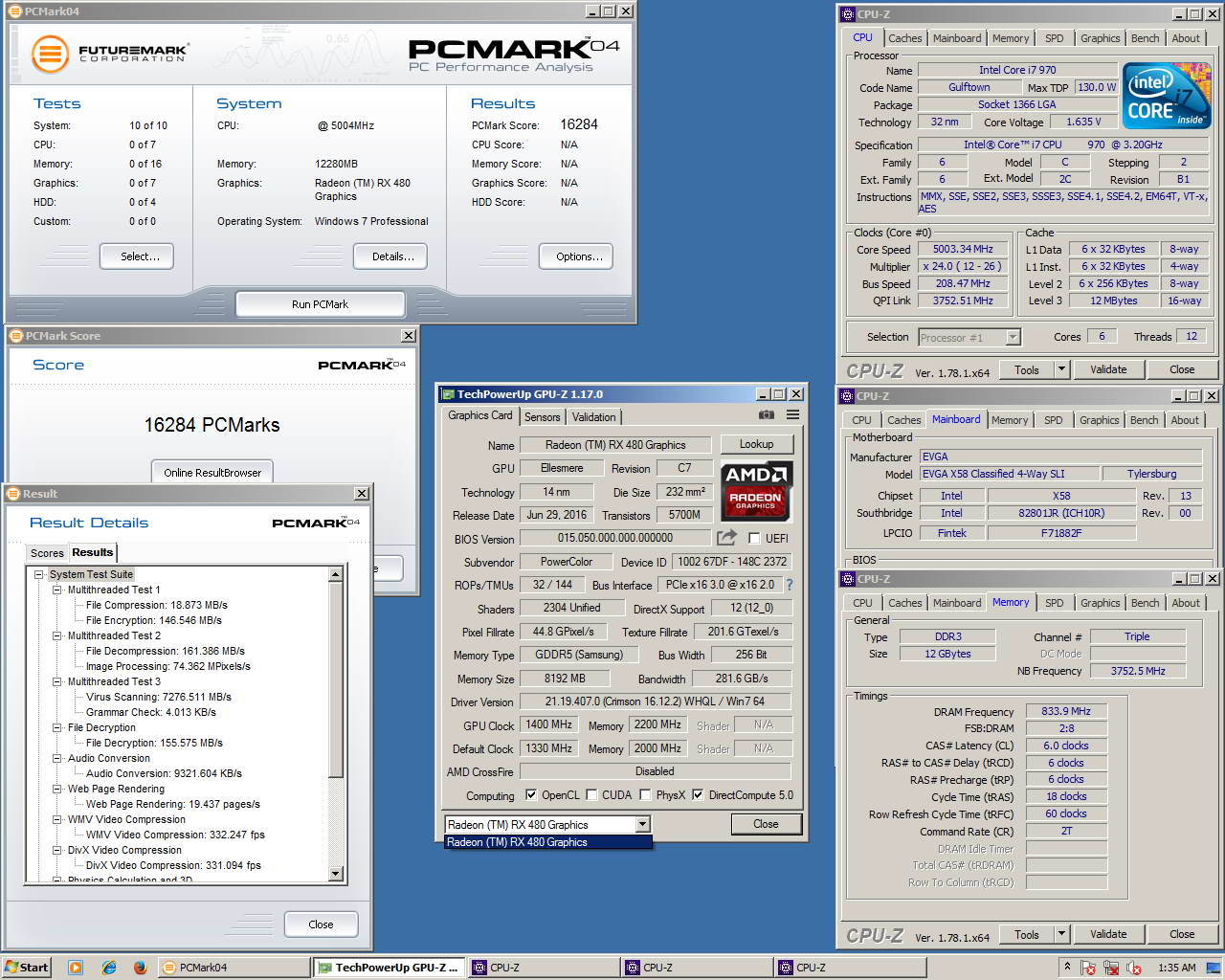Collapse the Audio Conversion node
The height and width of the screenshot is (980, 1225).
[x=57, y=758]
